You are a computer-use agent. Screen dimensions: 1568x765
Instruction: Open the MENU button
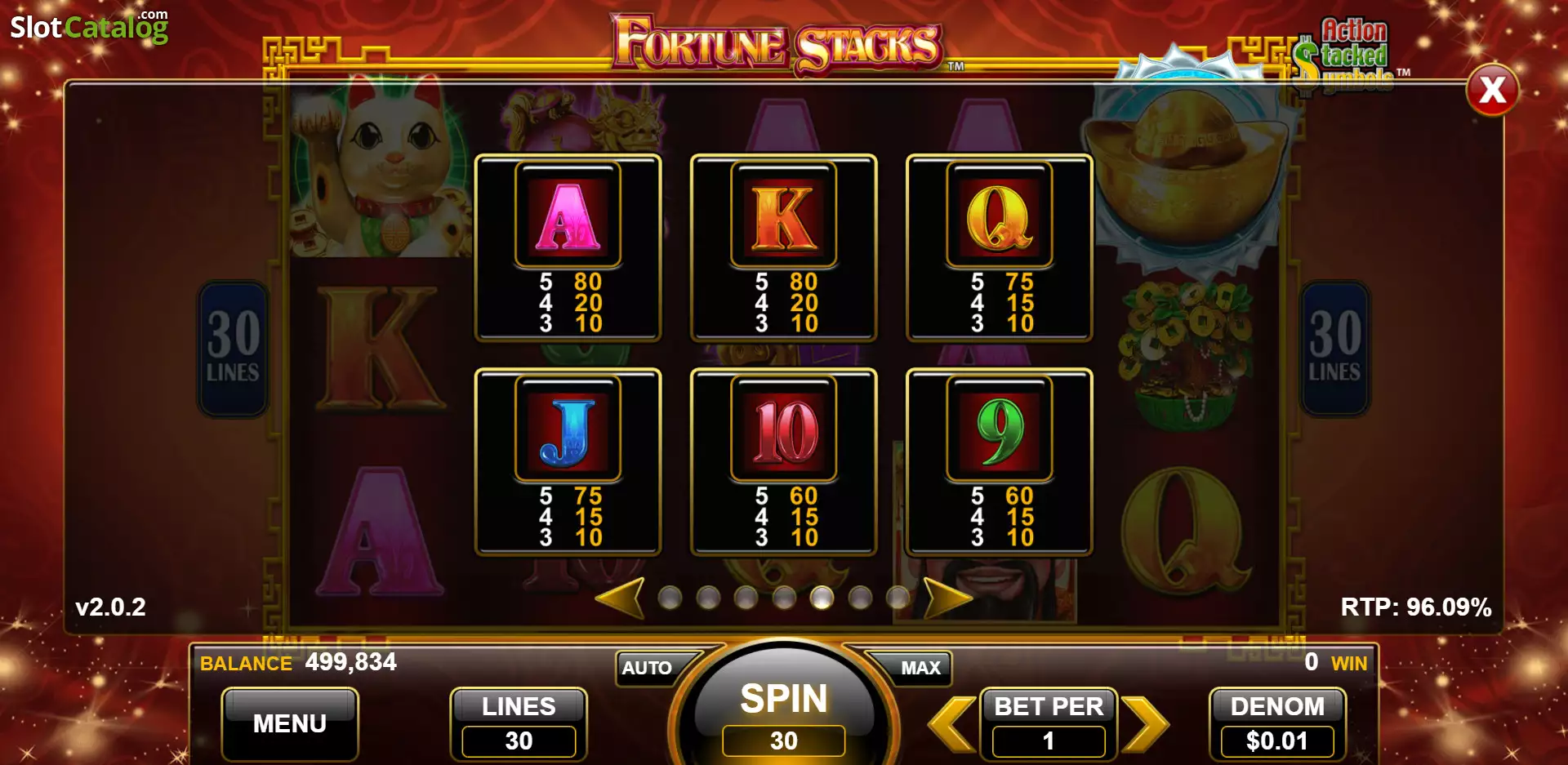[290, 724]
